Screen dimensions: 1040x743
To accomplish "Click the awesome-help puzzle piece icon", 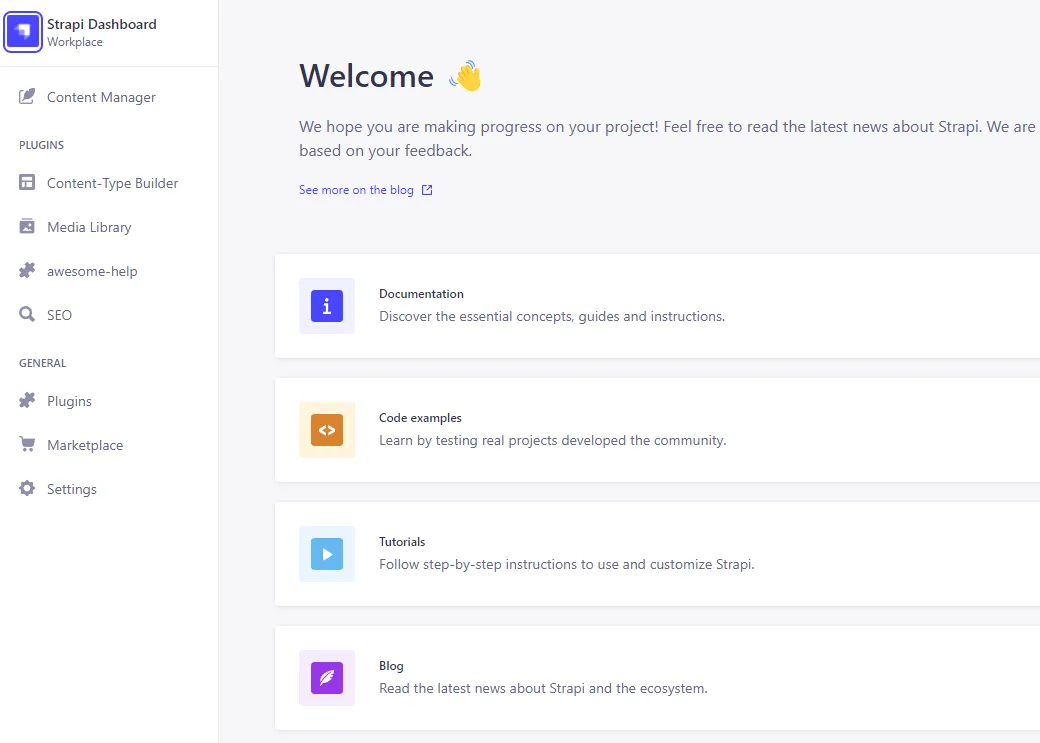I will point(27,271).
